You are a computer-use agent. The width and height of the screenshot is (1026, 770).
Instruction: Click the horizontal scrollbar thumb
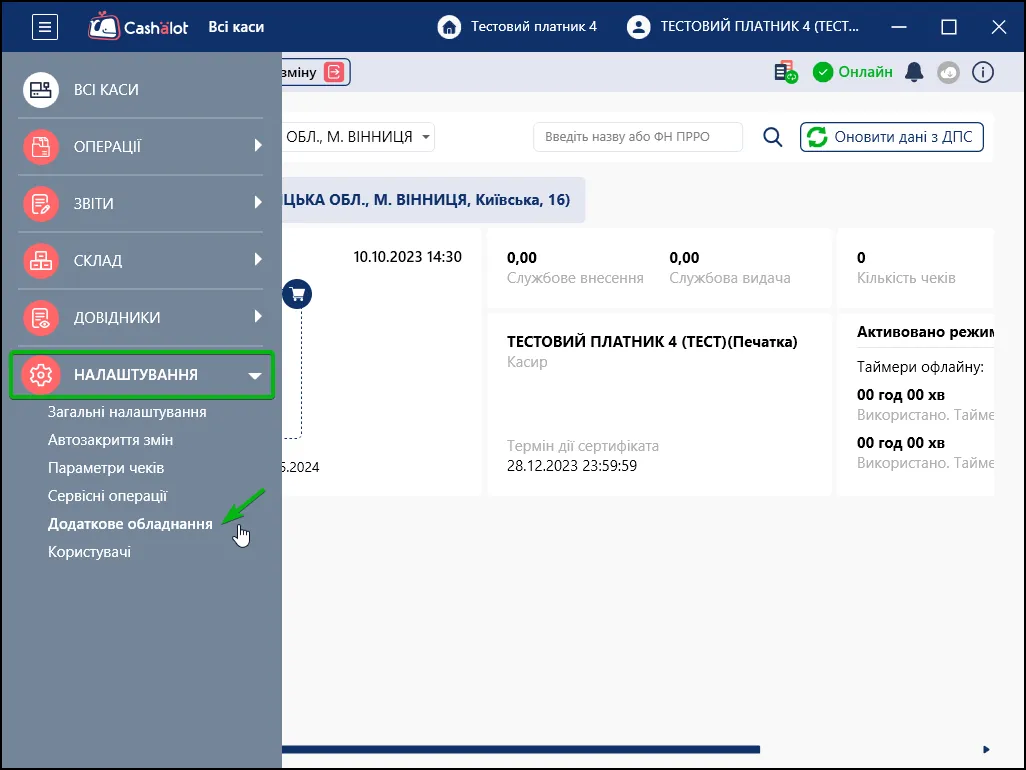[x=521, y=750]
